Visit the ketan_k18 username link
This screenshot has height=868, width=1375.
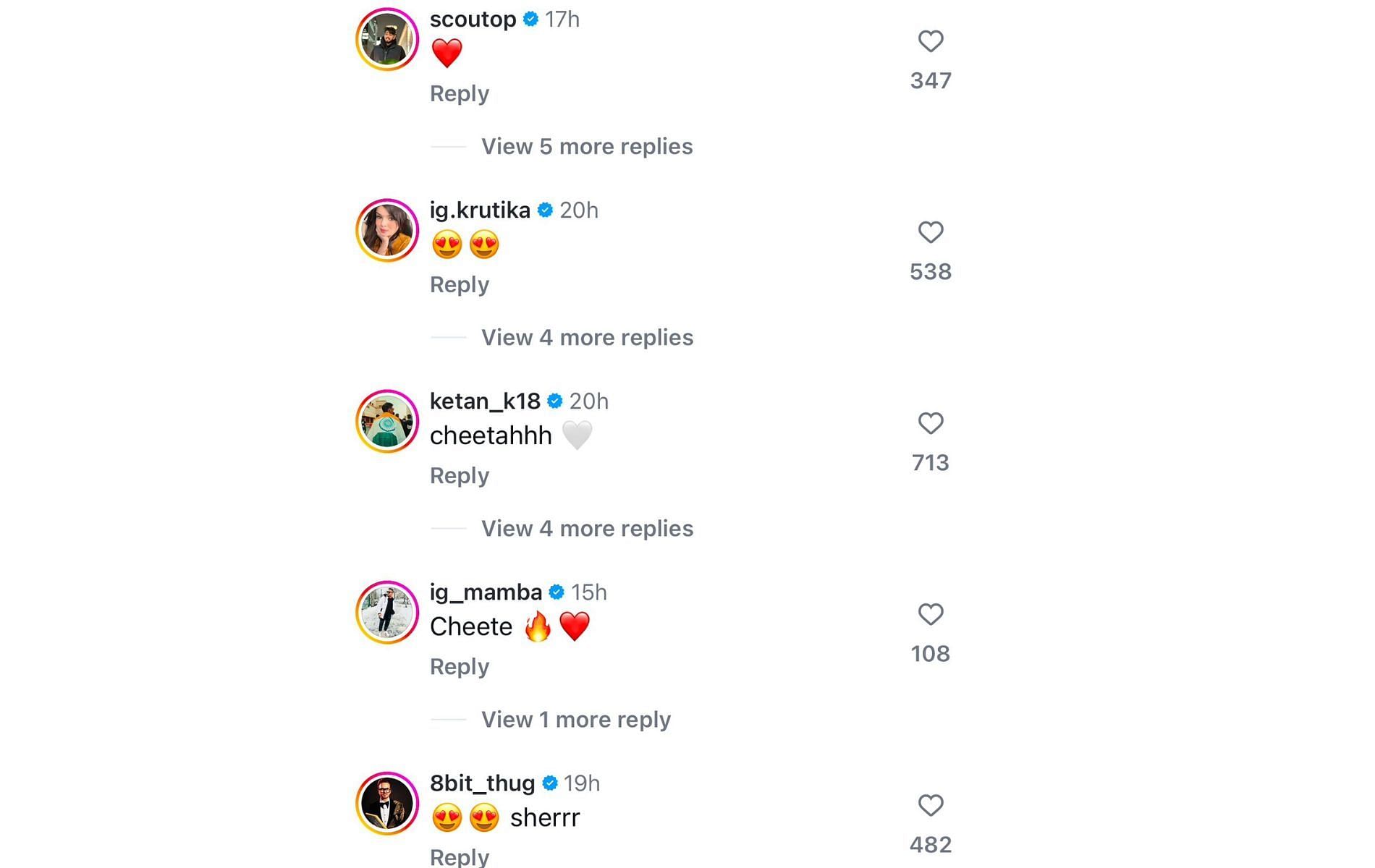pos(485,401)
